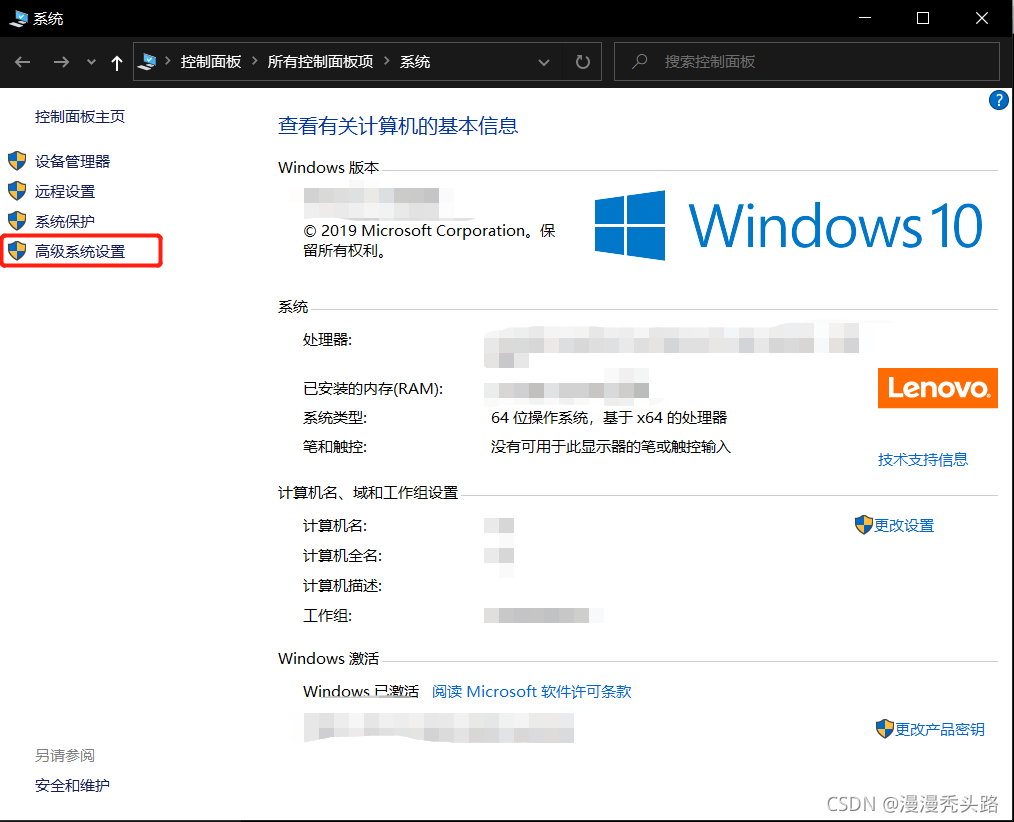Refresh the control panel page

tap(583, 61)
